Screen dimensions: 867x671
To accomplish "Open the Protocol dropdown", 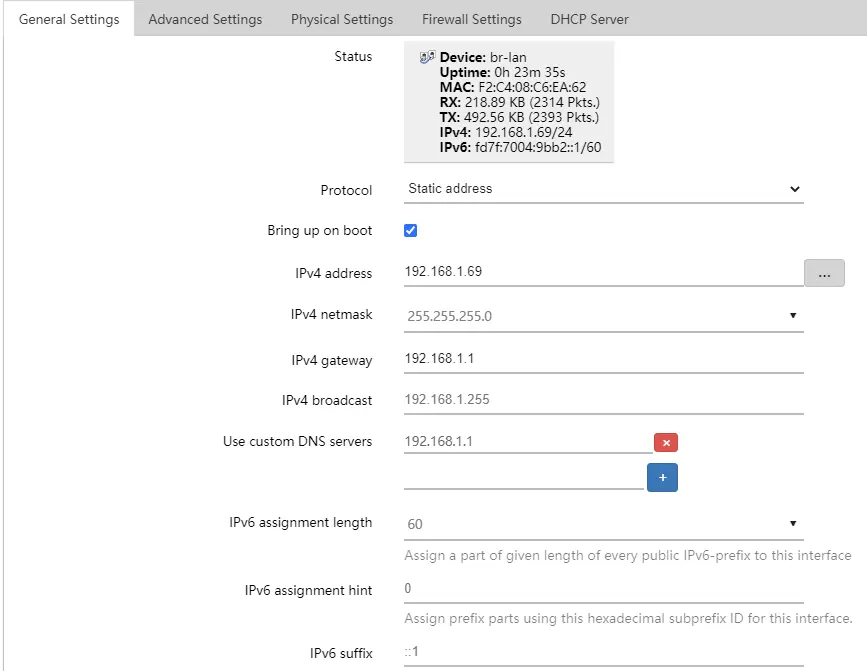I will [603, 189].
